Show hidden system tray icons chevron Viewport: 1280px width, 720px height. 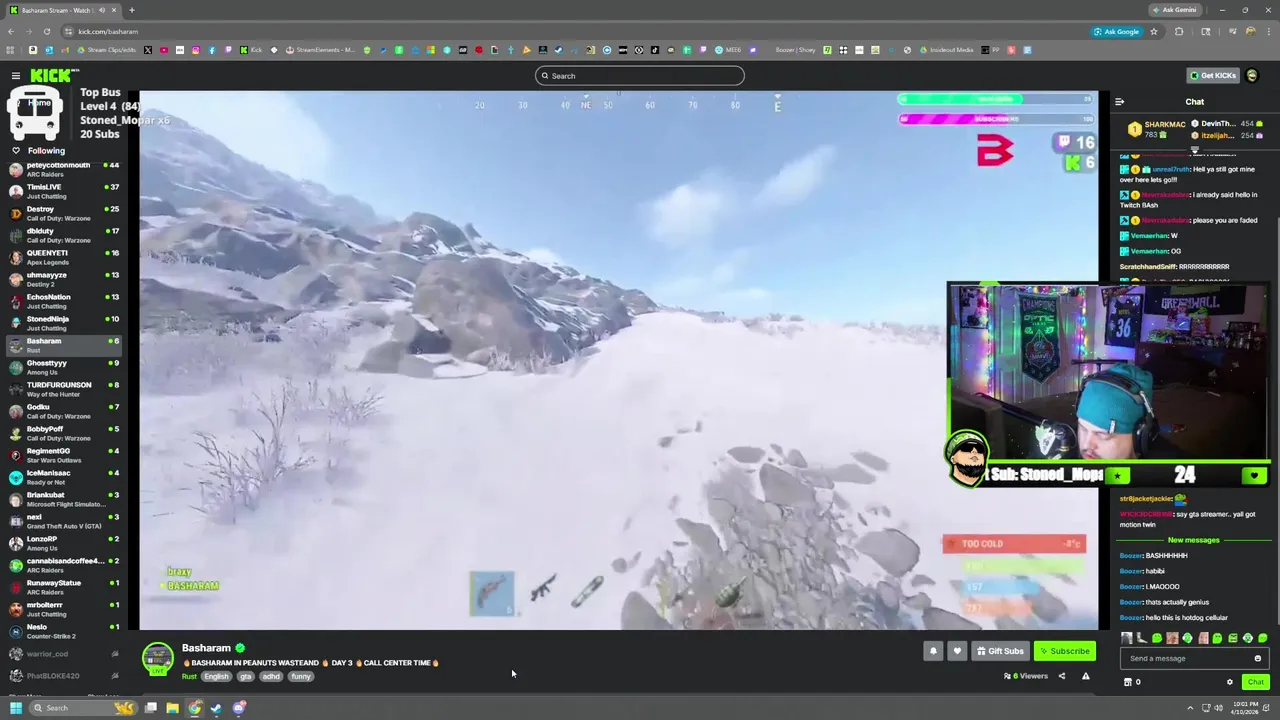point(1189,708)
